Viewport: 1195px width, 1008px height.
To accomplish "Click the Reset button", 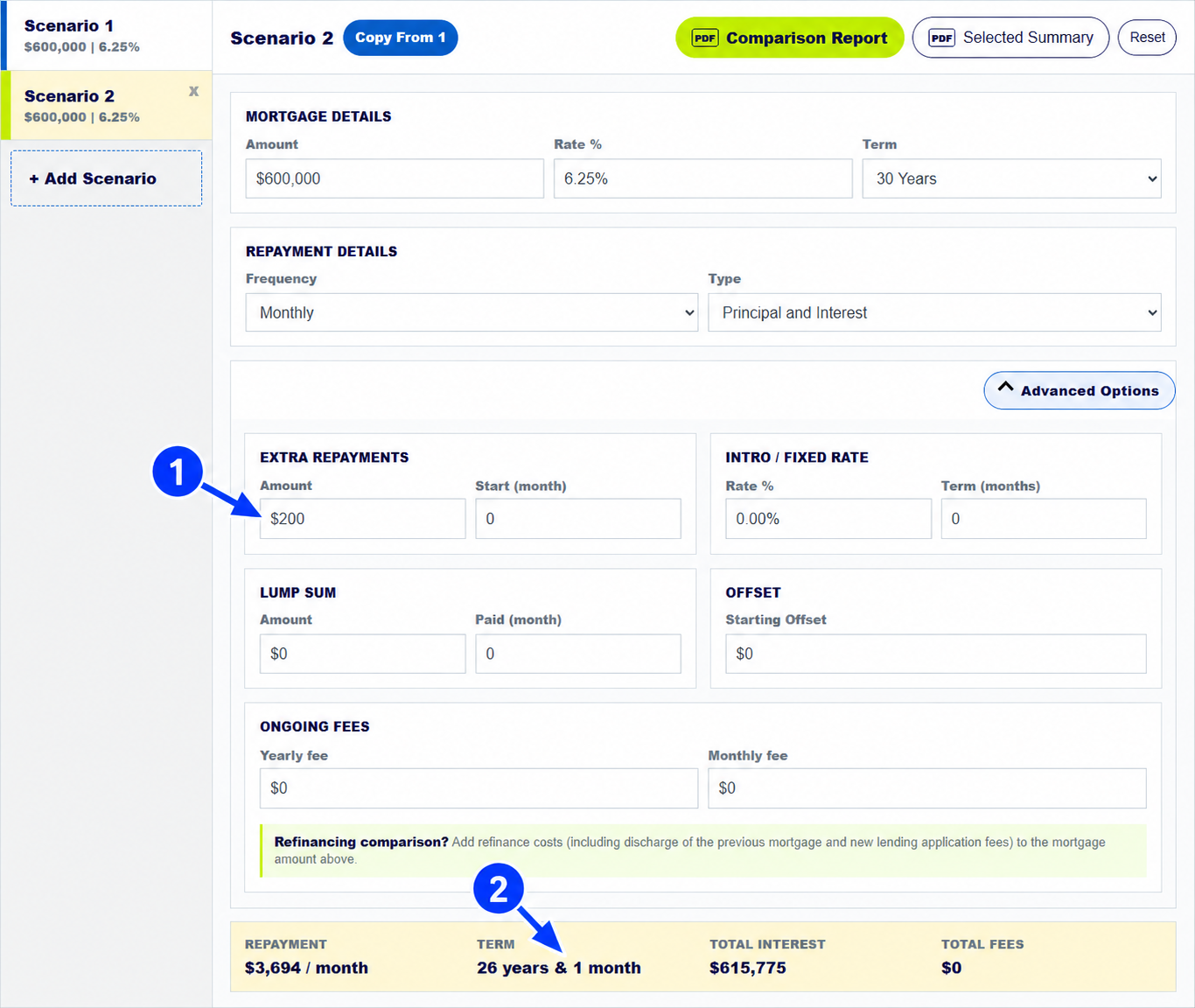I will [1147, 38].
